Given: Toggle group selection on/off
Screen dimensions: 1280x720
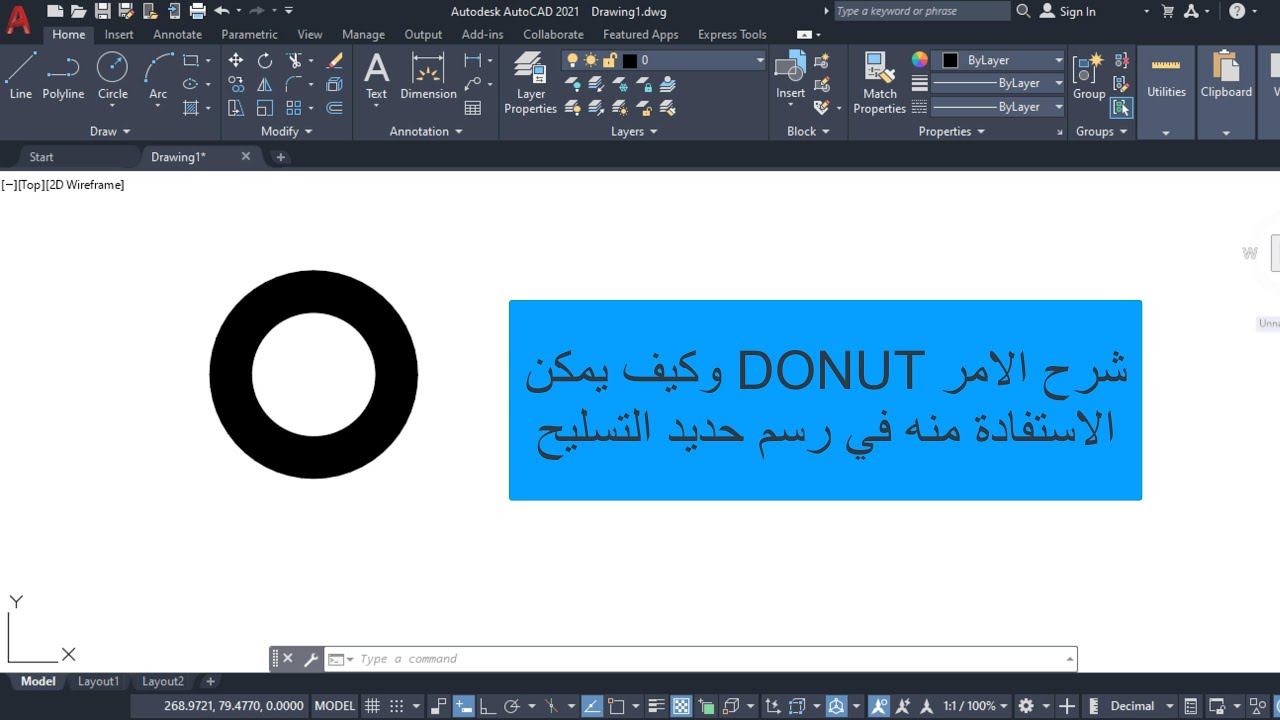Looking at the screenshot, I should point(1121,107).
